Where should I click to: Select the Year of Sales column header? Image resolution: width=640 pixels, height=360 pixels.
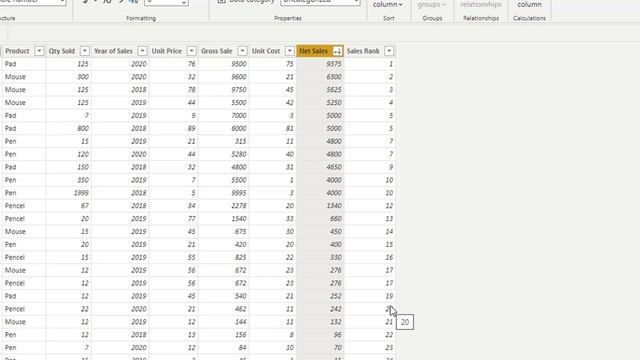pos(113,51)
